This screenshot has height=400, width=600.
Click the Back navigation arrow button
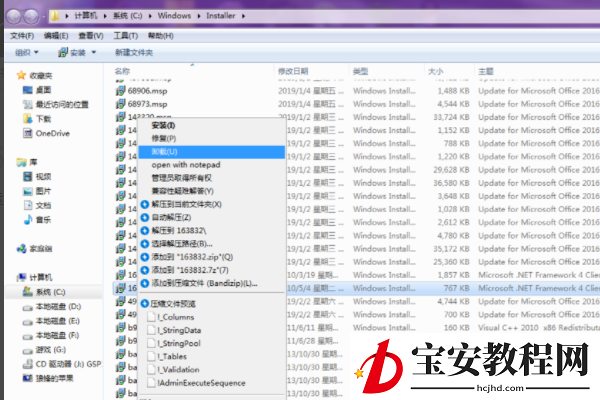[x=14, y=16]
